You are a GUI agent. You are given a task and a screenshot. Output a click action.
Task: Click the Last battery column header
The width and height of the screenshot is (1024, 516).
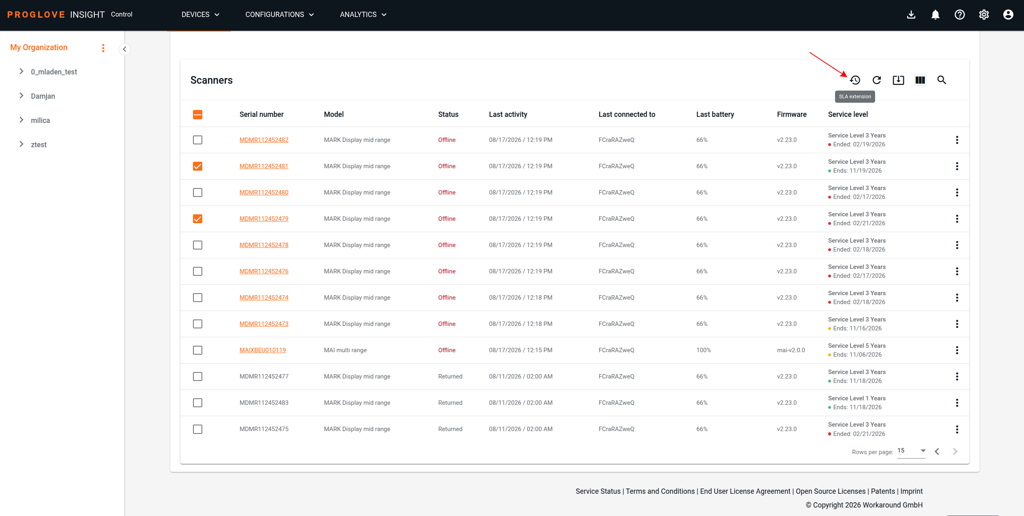pos(715,114)
